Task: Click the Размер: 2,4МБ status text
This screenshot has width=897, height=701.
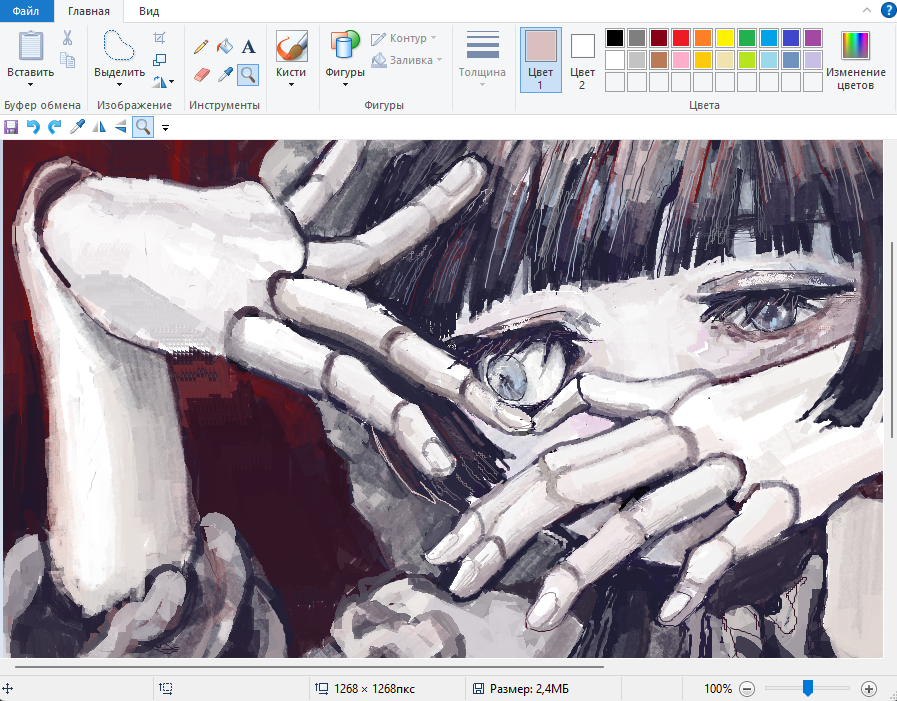Action: coord(529,689)
